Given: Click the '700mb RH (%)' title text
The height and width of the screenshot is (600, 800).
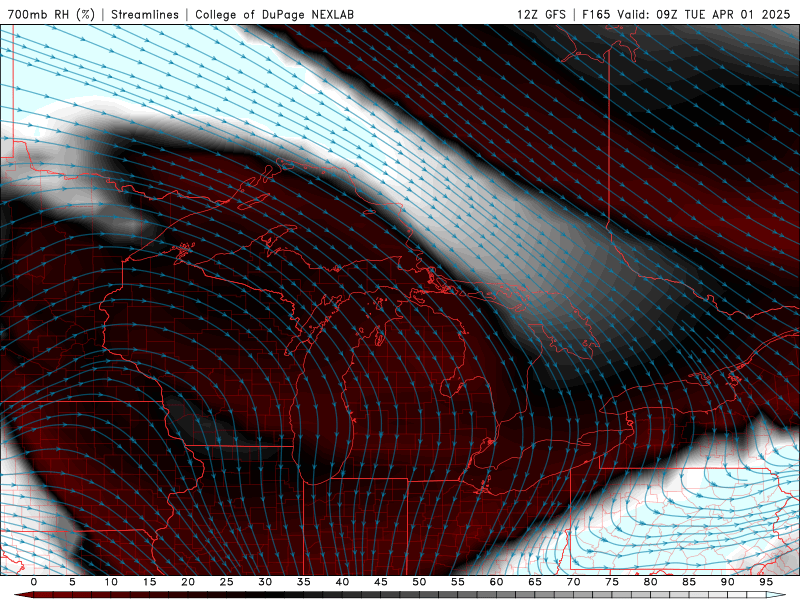Looking at the screenshot, I should [x=52, y=14].
